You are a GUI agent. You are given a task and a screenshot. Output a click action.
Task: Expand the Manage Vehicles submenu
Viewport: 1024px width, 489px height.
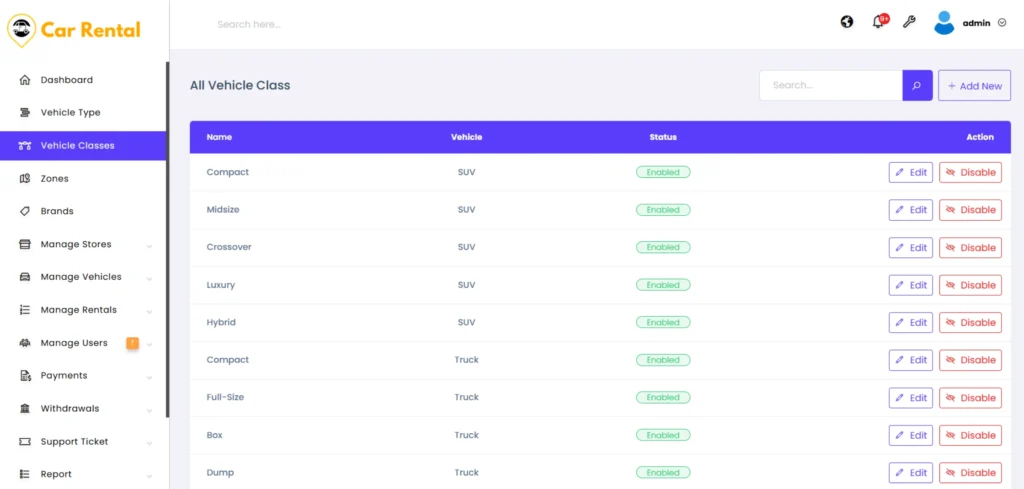[x=149, y=278]
